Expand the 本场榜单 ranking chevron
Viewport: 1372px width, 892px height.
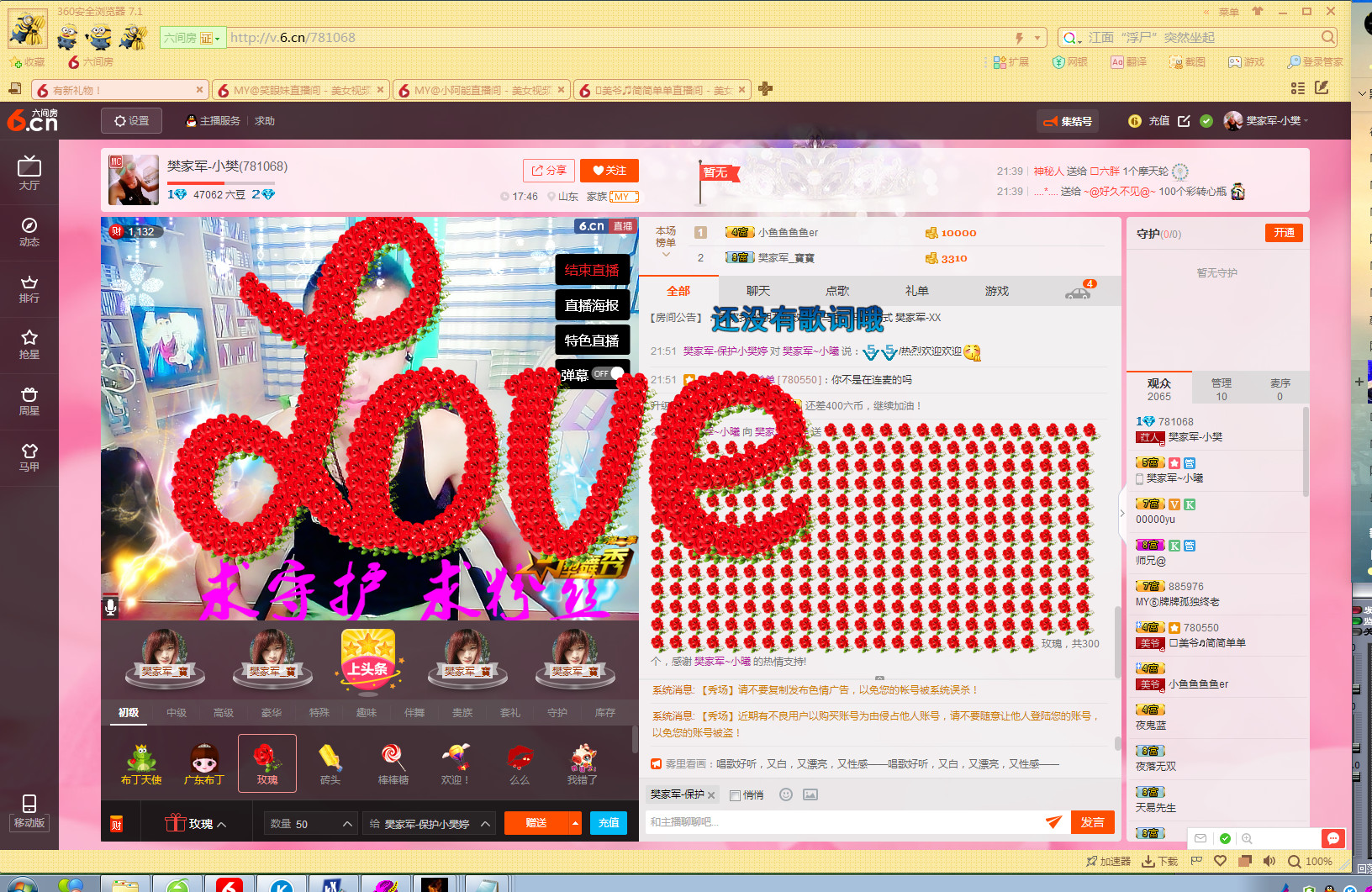coord(666,255)
